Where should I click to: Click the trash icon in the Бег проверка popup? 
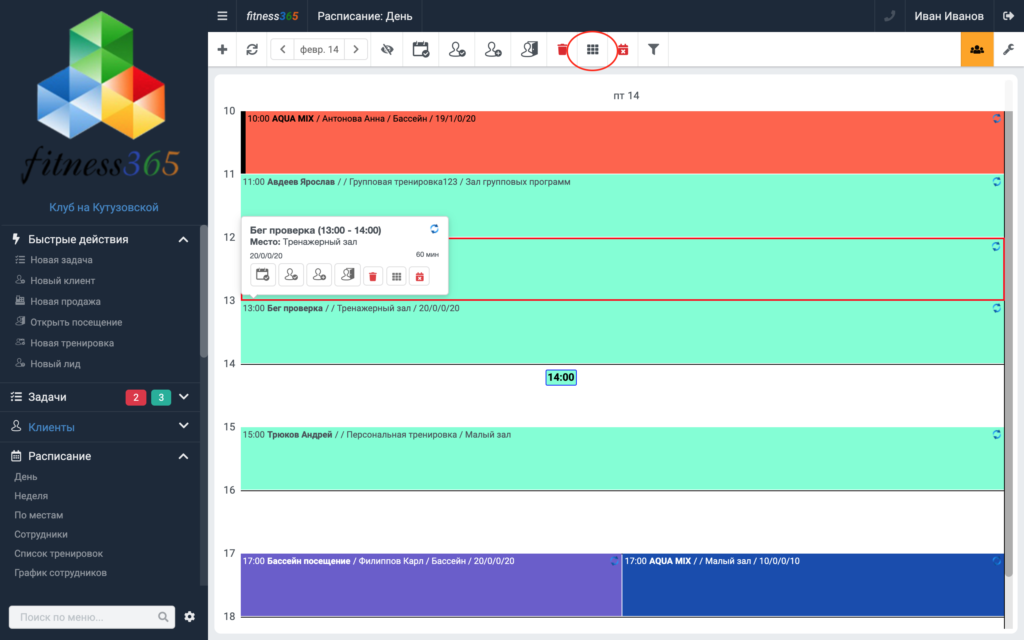373,276
